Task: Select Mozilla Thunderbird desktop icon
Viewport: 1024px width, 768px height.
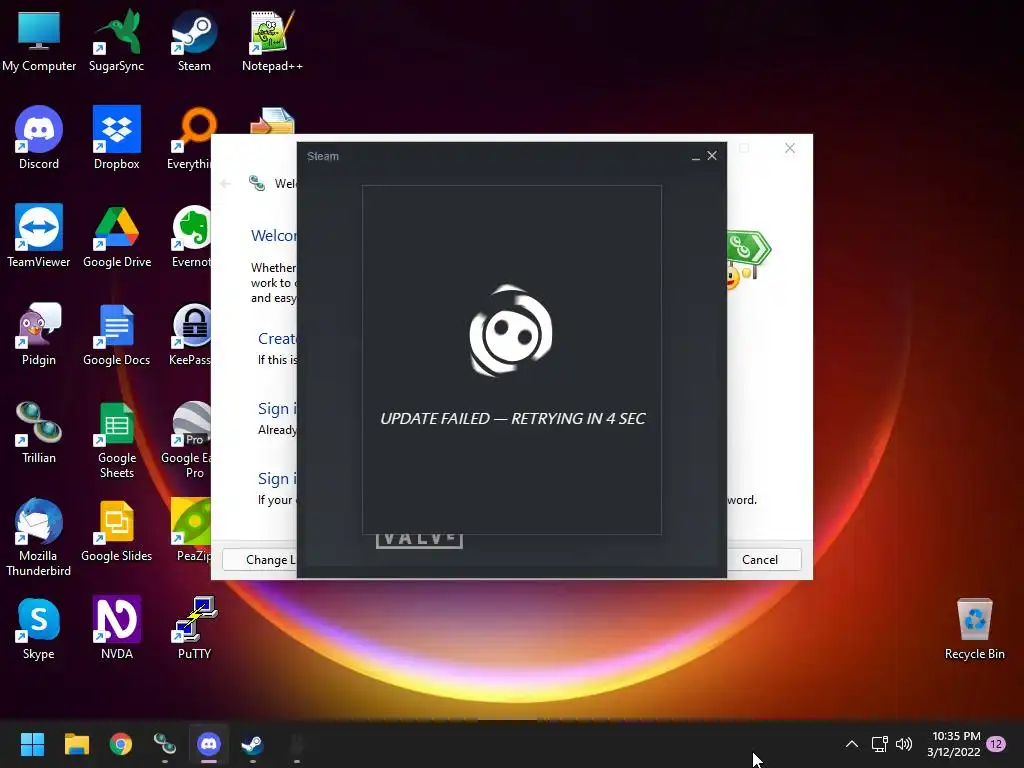Action: pyautogui.click(x=39, y=537)
